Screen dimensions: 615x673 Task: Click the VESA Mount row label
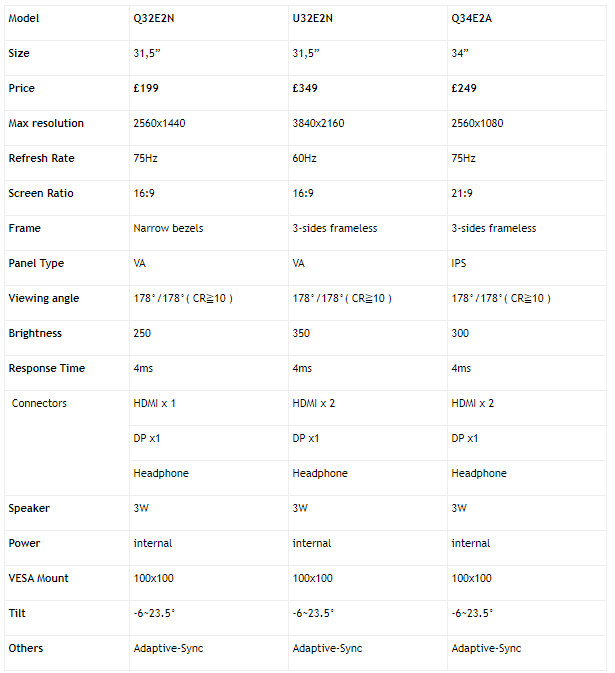[38, 579]
